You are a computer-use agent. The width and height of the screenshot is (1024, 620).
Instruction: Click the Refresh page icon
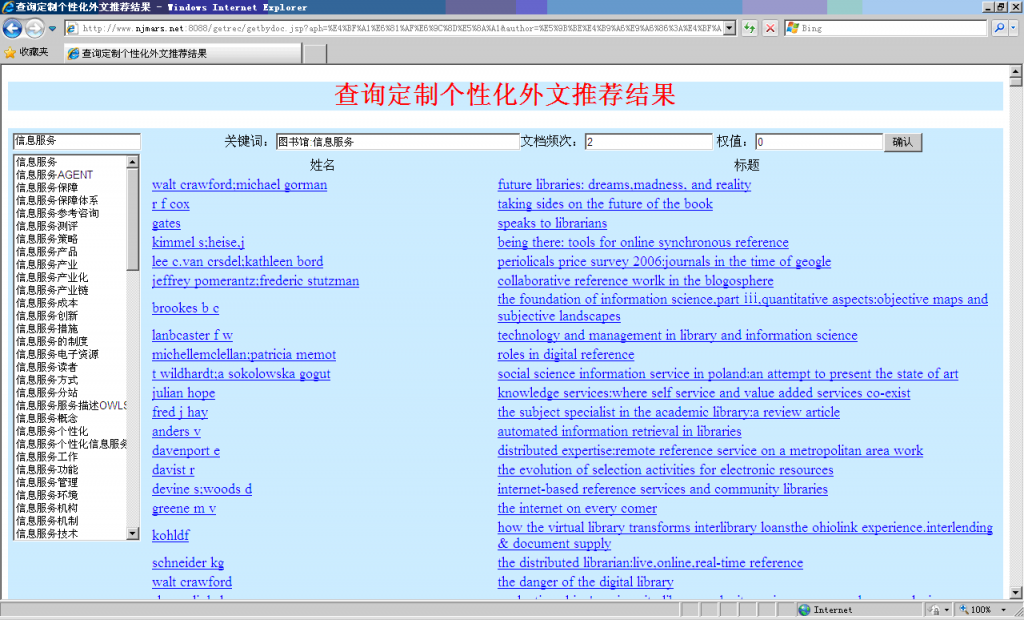749,28
